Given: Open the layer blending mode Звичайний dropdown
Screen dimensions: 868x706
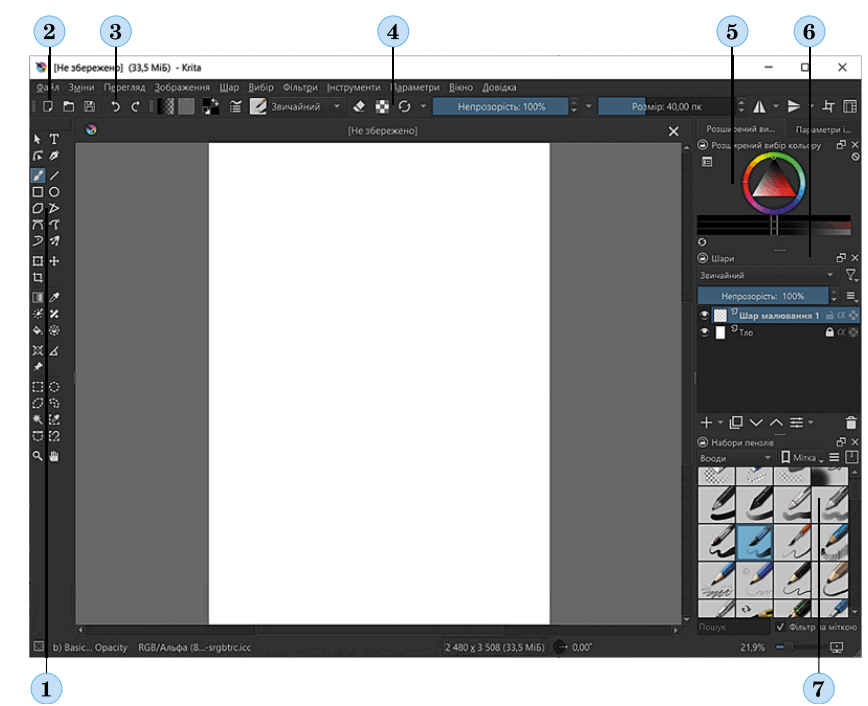Looking at the screenshot, I should click(x=767, y=275).
